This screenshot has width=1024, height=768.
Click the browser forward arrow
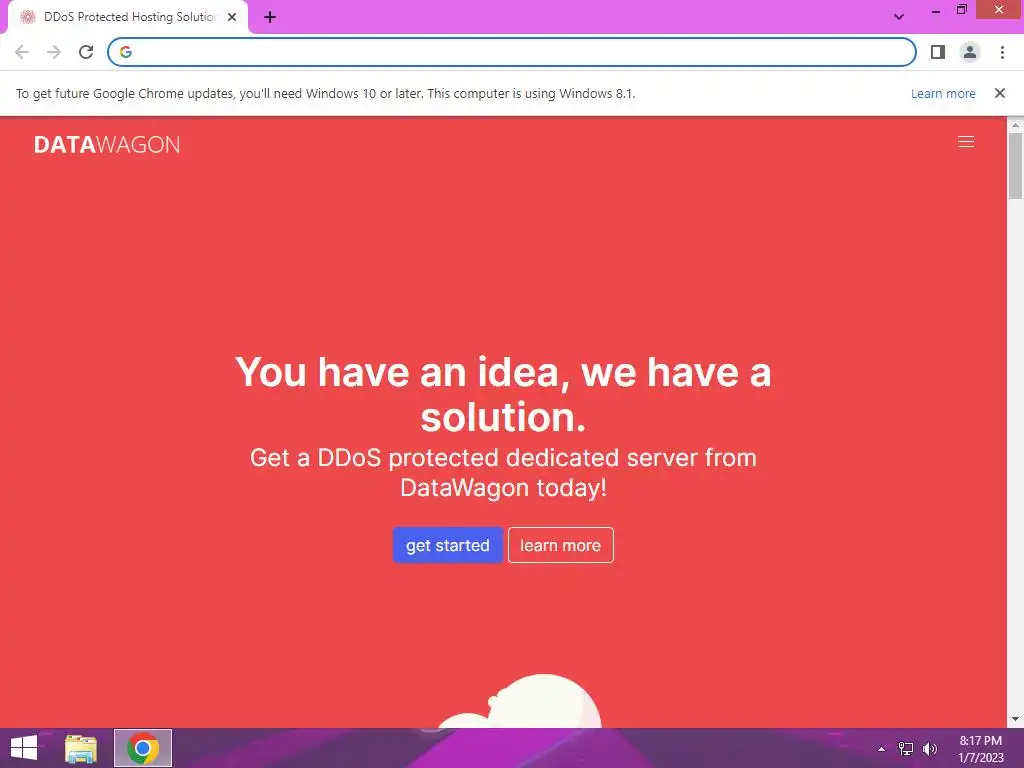[54, 52]
